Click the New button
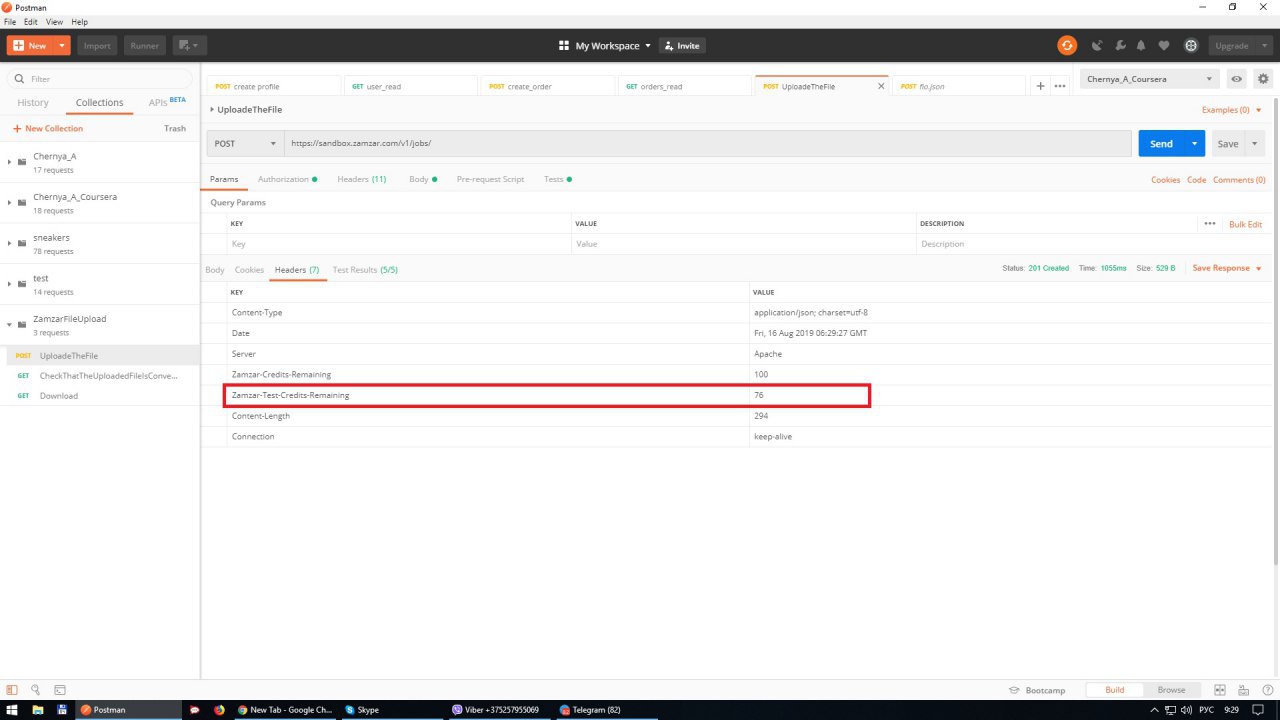The image size is (1280, 720). pos(30,45)
